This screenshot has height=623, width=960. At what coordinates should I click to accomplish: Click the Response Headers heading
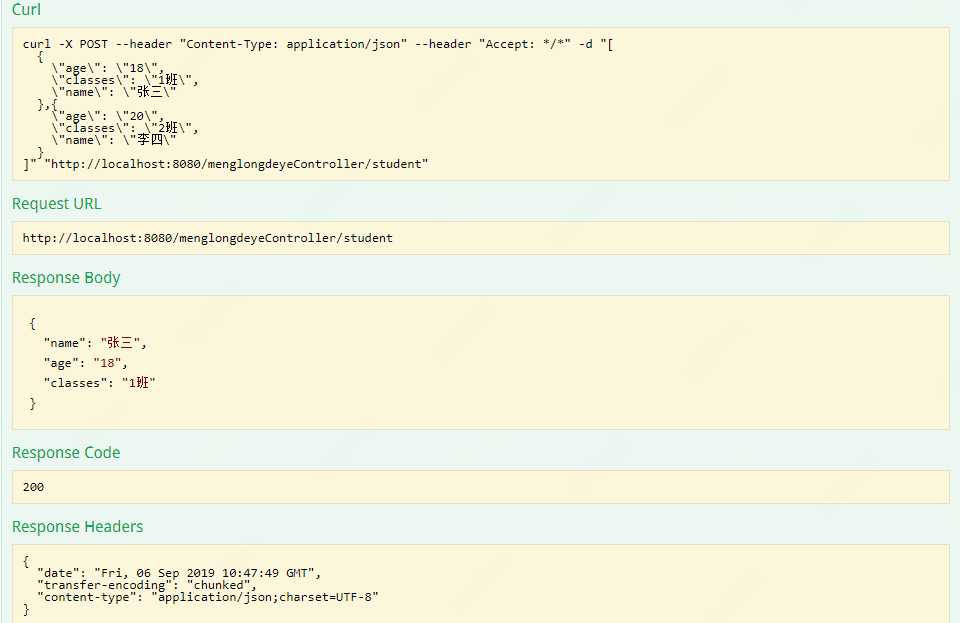(x=77, y=527)
